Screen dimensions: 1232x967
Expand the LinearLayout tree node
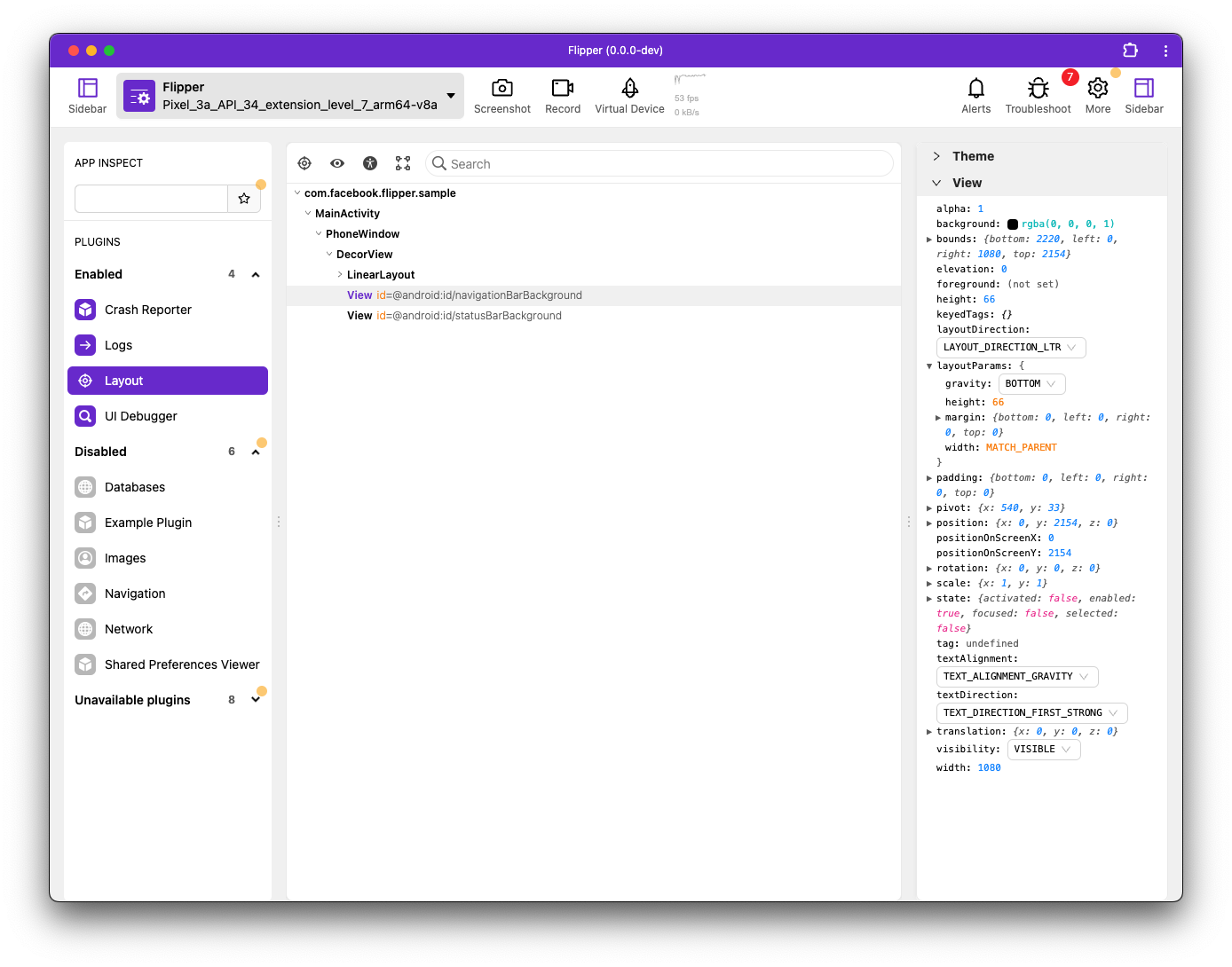point(340,274)
